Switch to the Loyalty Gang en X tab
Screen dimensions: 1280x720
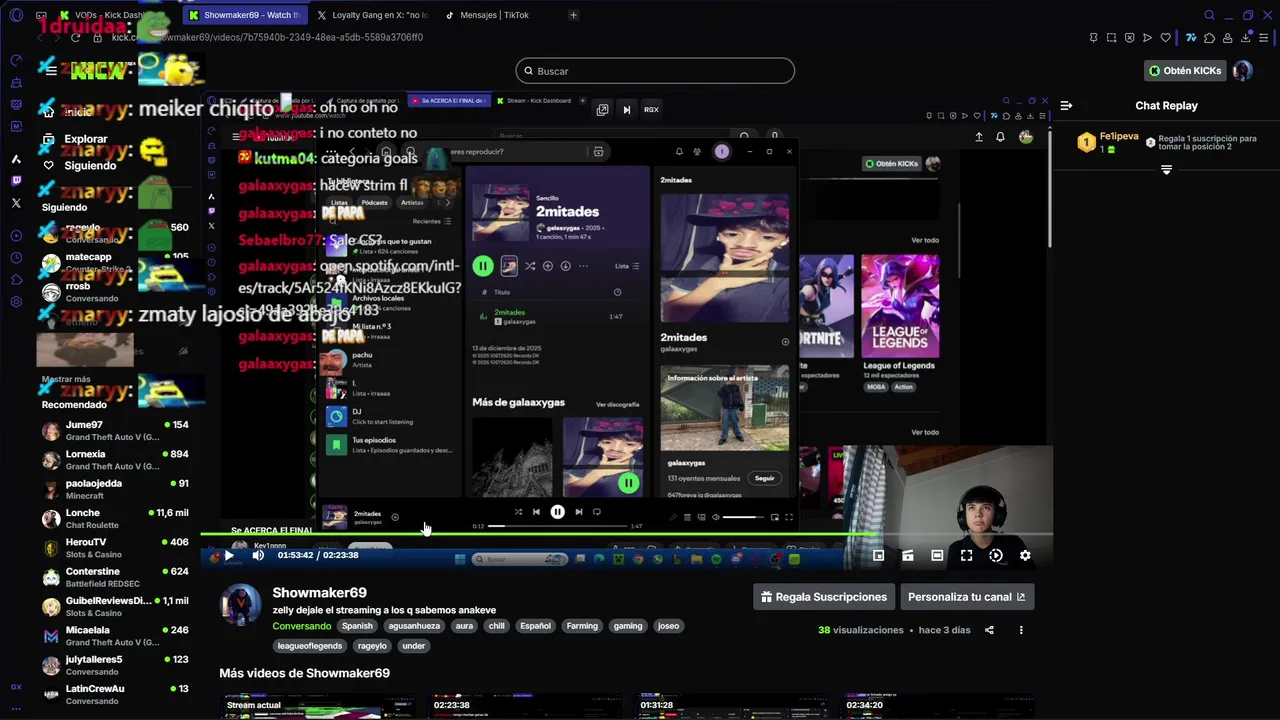373,15
